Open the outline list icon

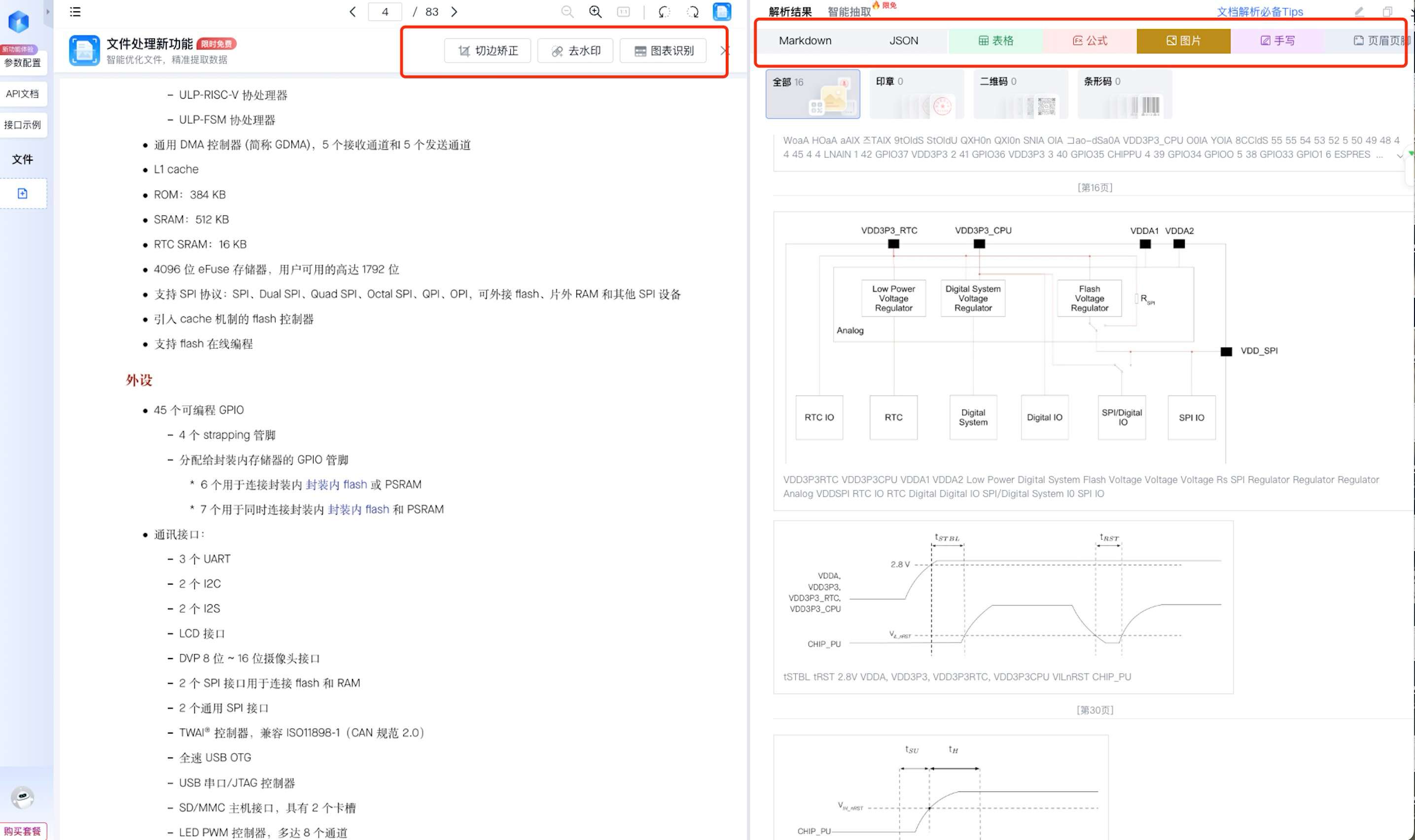[75, 12]
